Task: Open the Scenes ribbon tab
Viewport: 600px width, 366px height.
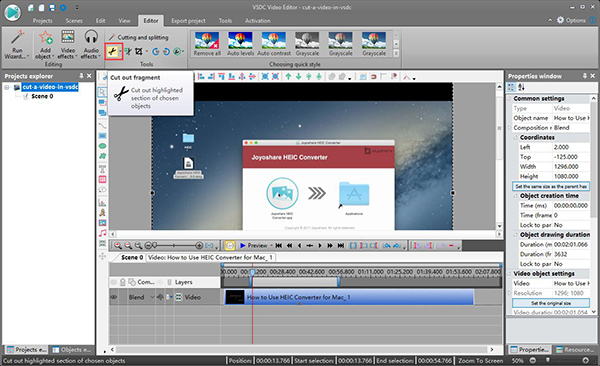Action: (74, 21)
